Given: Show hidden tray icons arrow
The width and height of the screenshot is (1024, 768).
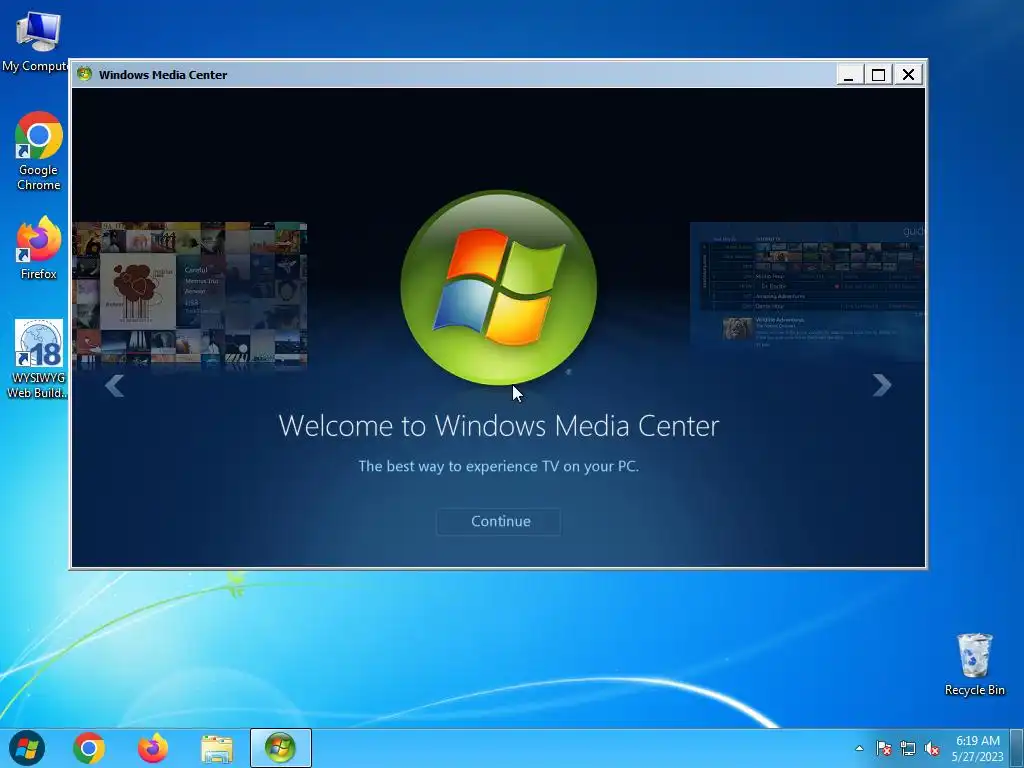Looking at the screenshot, I should (x=859, y=748).
